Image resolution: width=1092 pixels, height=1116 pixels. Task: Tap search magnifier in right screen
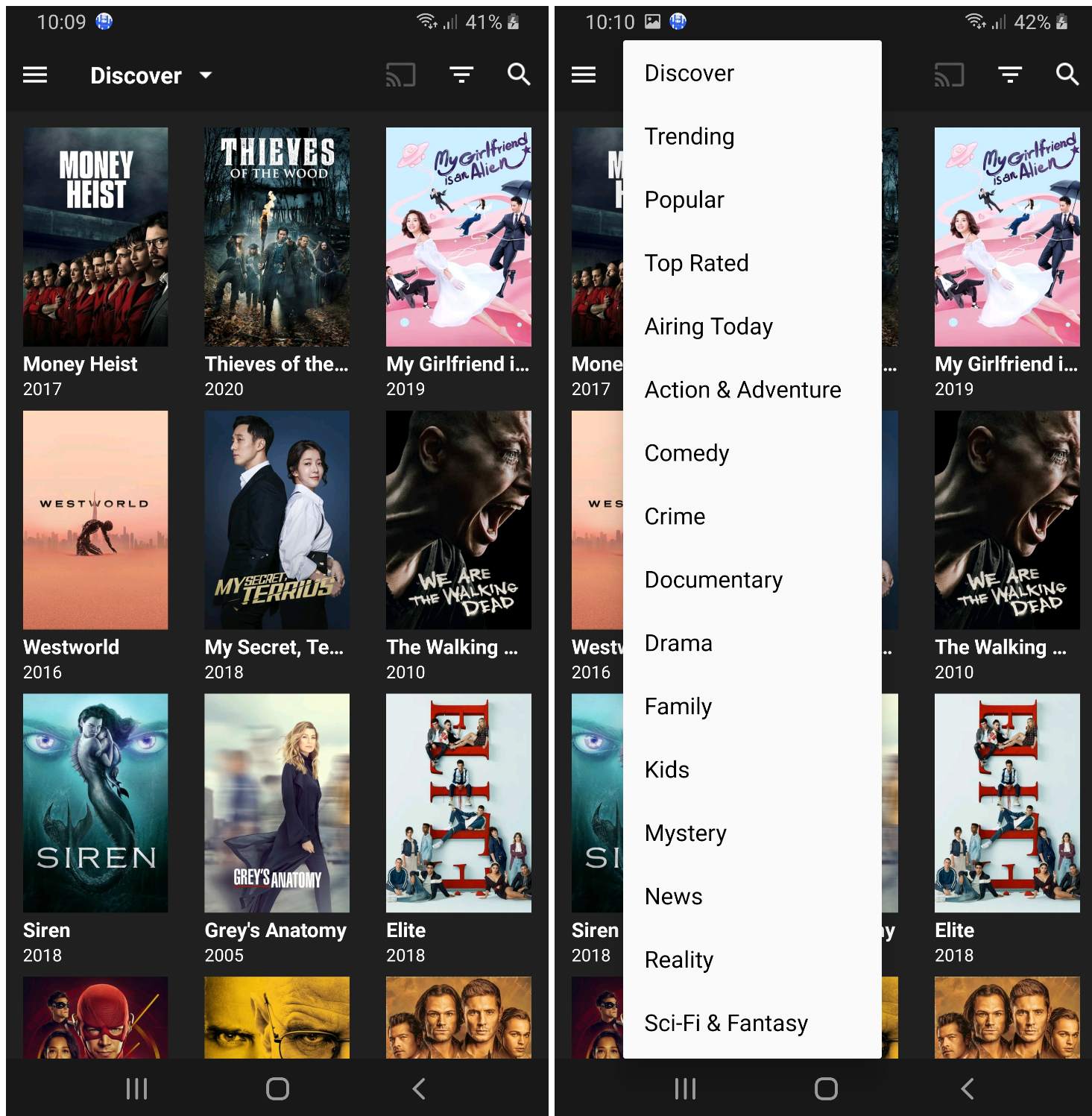[x=1067, y=75]
